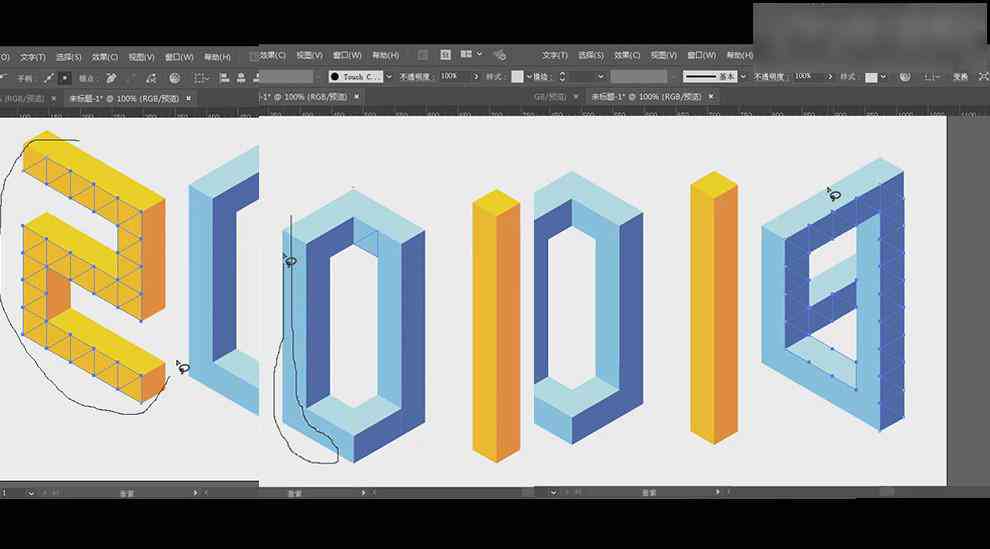990x549 pixels.
Task: Open zoom dropdown in right status bar
Action: 553,492
